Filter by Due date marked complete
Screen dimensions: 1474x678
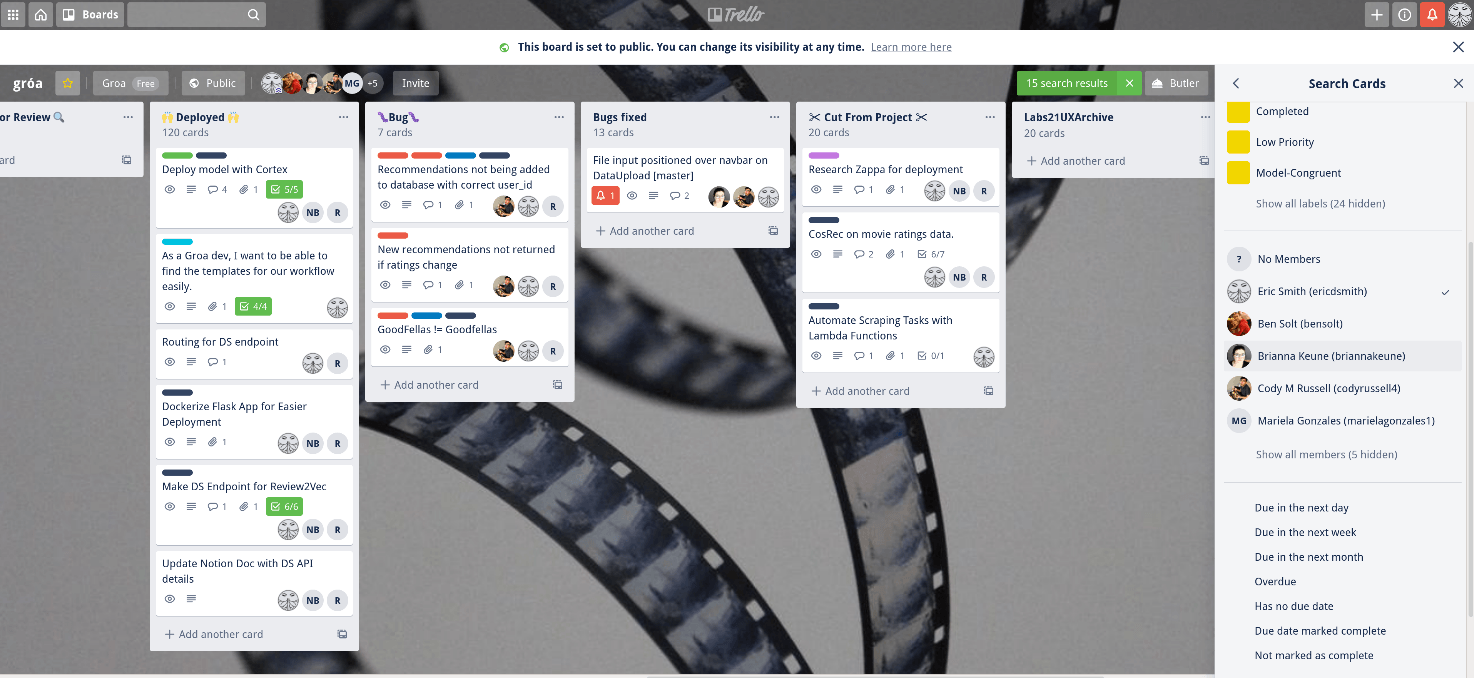click(x=1320, y=631)
